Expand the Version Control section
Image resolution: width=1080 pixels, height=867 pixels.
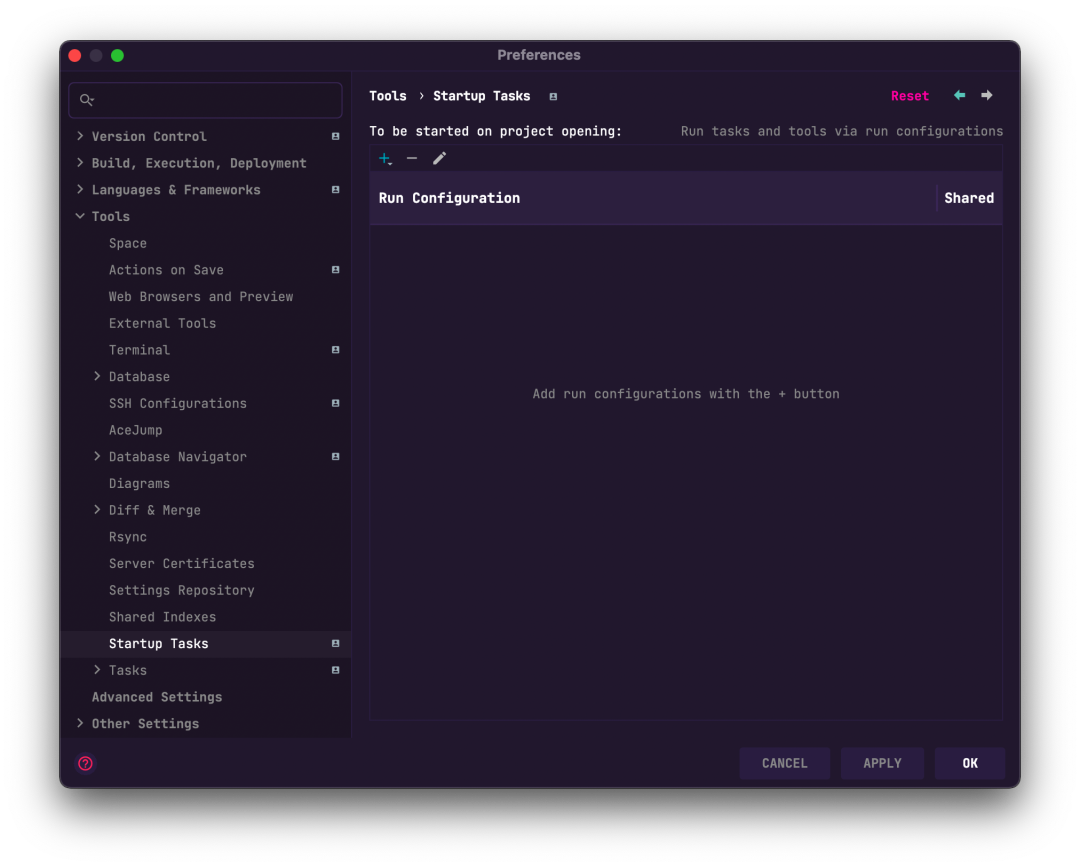[x=80, y=136]
